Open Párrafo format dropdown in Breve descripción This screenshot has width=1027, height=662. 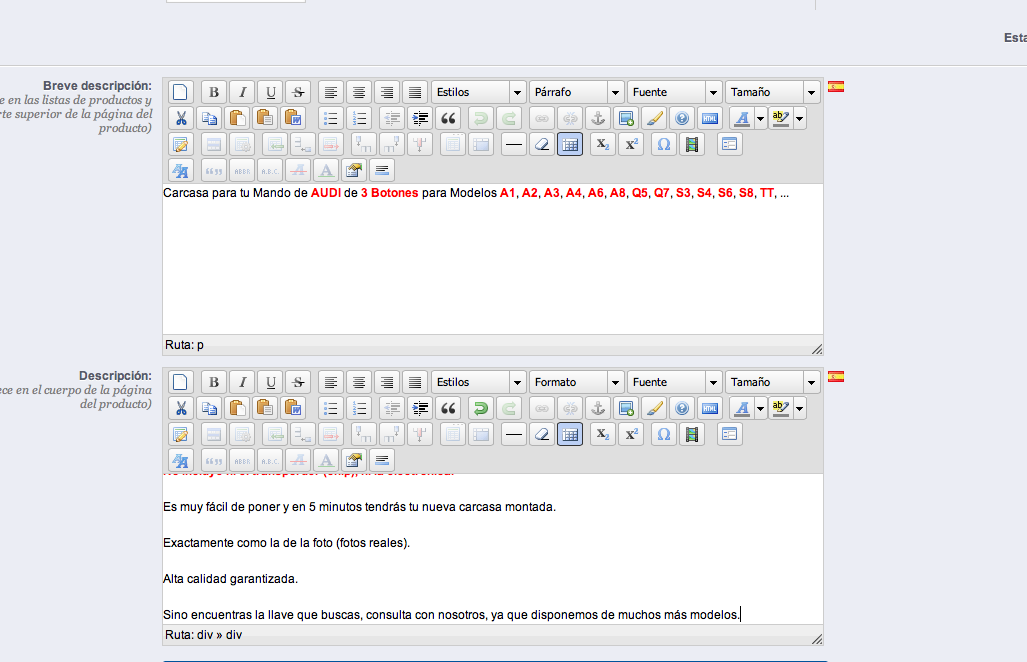(x=577, y=92)
